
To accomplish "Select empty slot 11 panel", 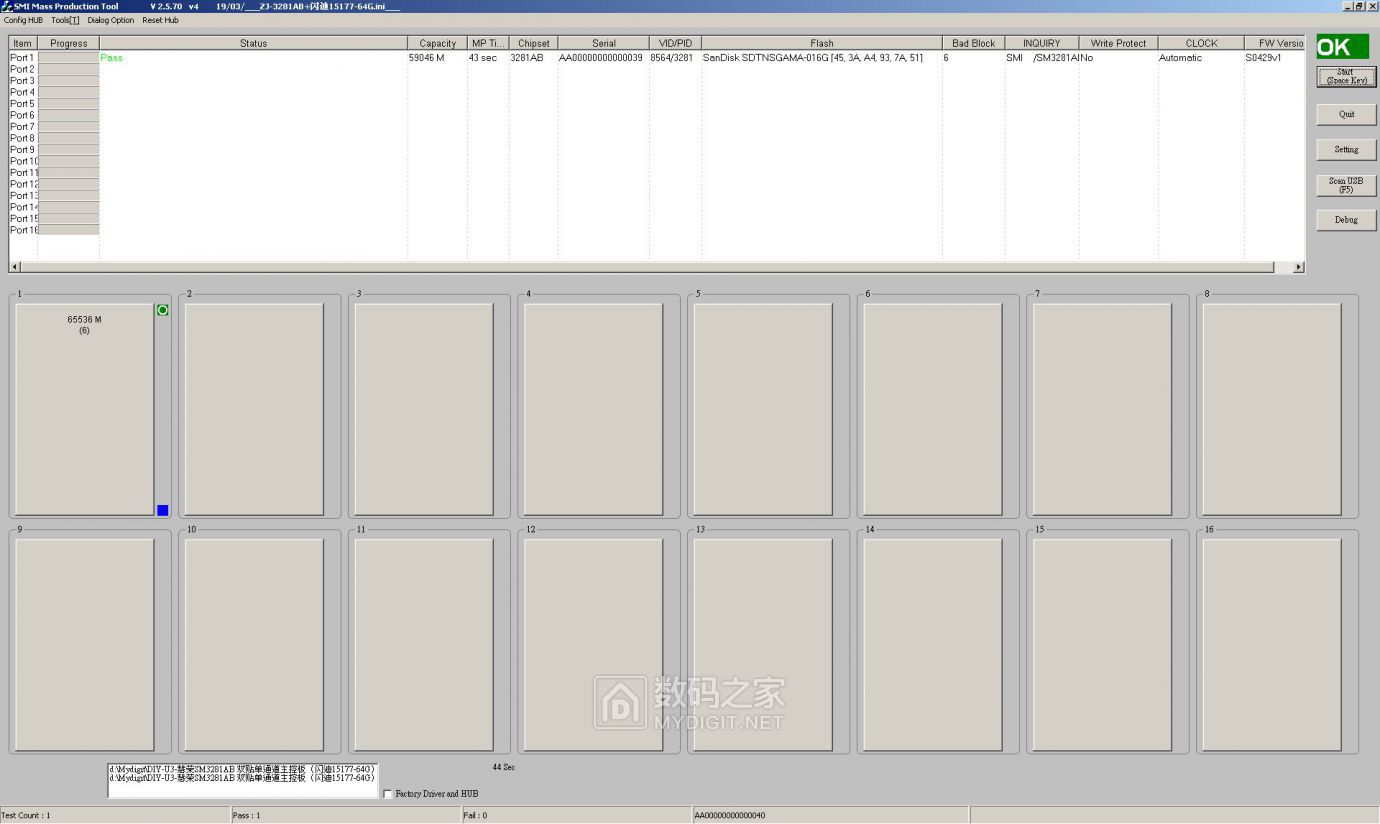I will pyautogui.click(x=424, y=645).
